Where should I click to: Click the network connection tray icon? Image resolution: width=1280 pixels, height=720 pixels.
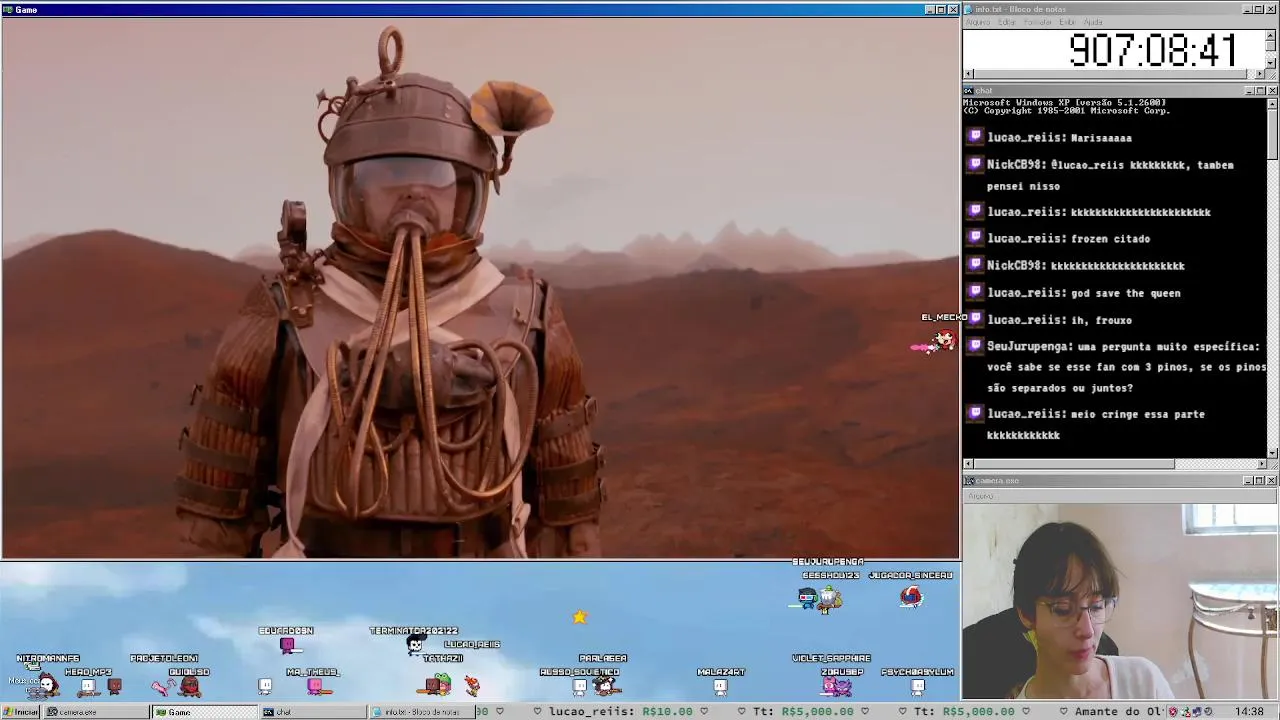click(1199, 712)
